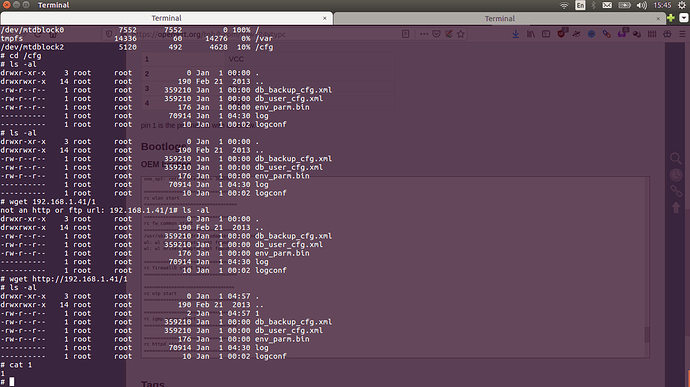Viewport: 690px width, 387px height.
Task: Click the '04:57 .' directory listing row
Action: pyautogui.click(x=130, y=296)
